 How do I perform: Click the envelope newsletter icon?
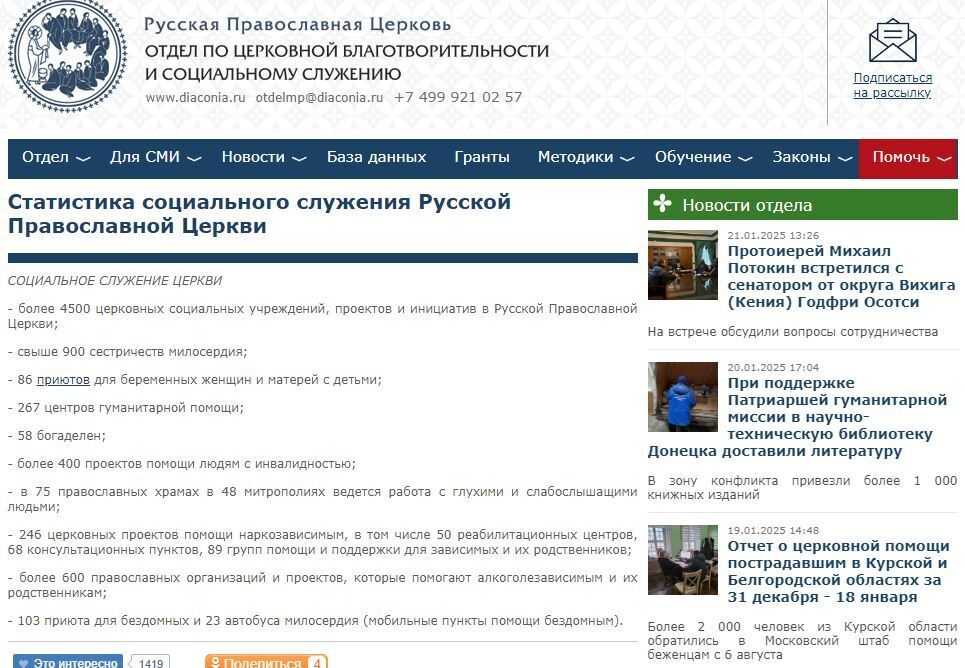(892, 41)
